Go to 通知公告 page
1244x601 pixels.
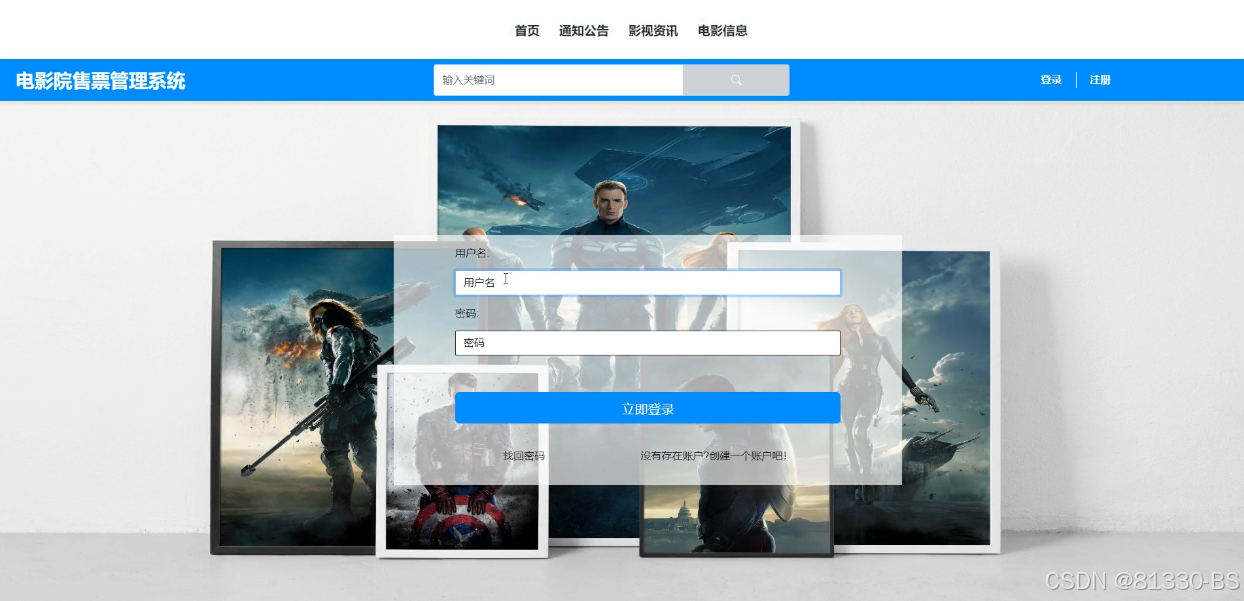[584, 31]
